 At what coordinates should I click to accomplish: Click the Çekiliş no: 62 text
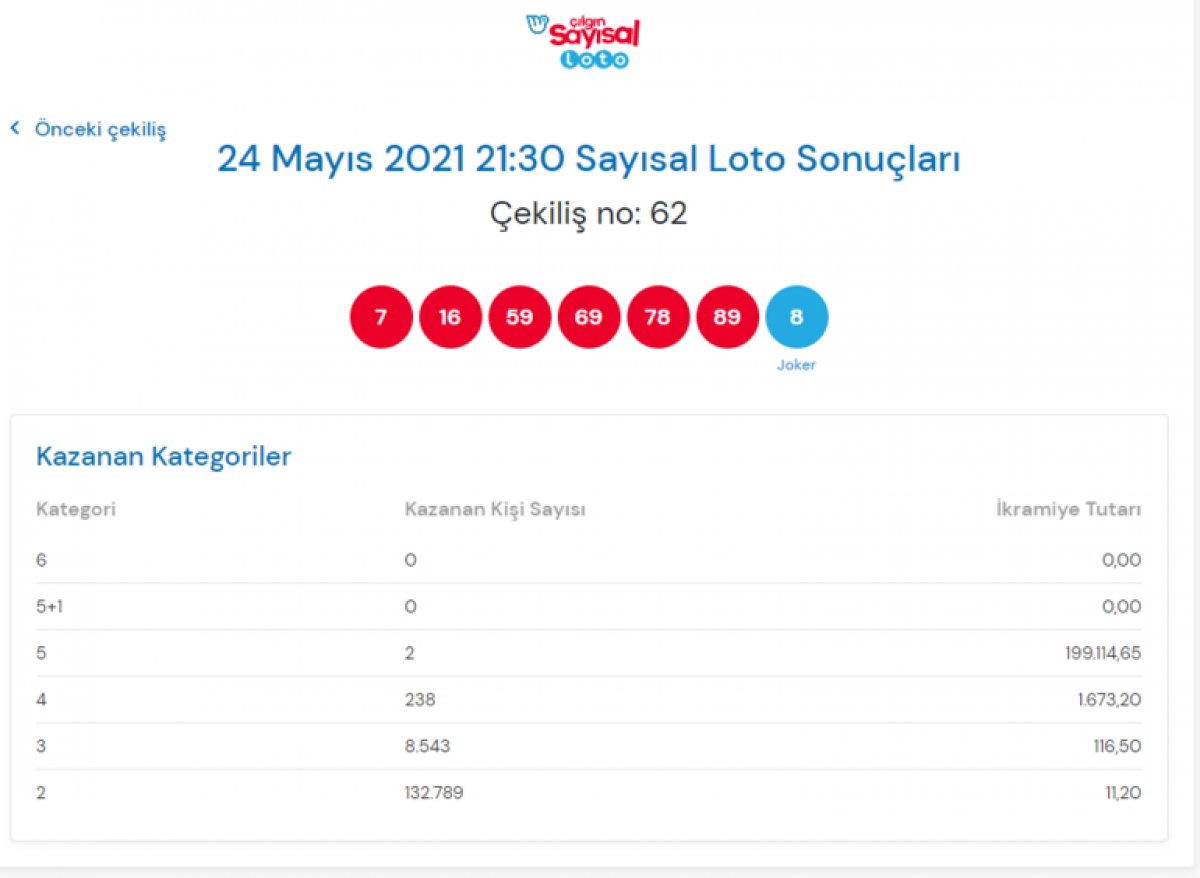click(x=588, y=213)
